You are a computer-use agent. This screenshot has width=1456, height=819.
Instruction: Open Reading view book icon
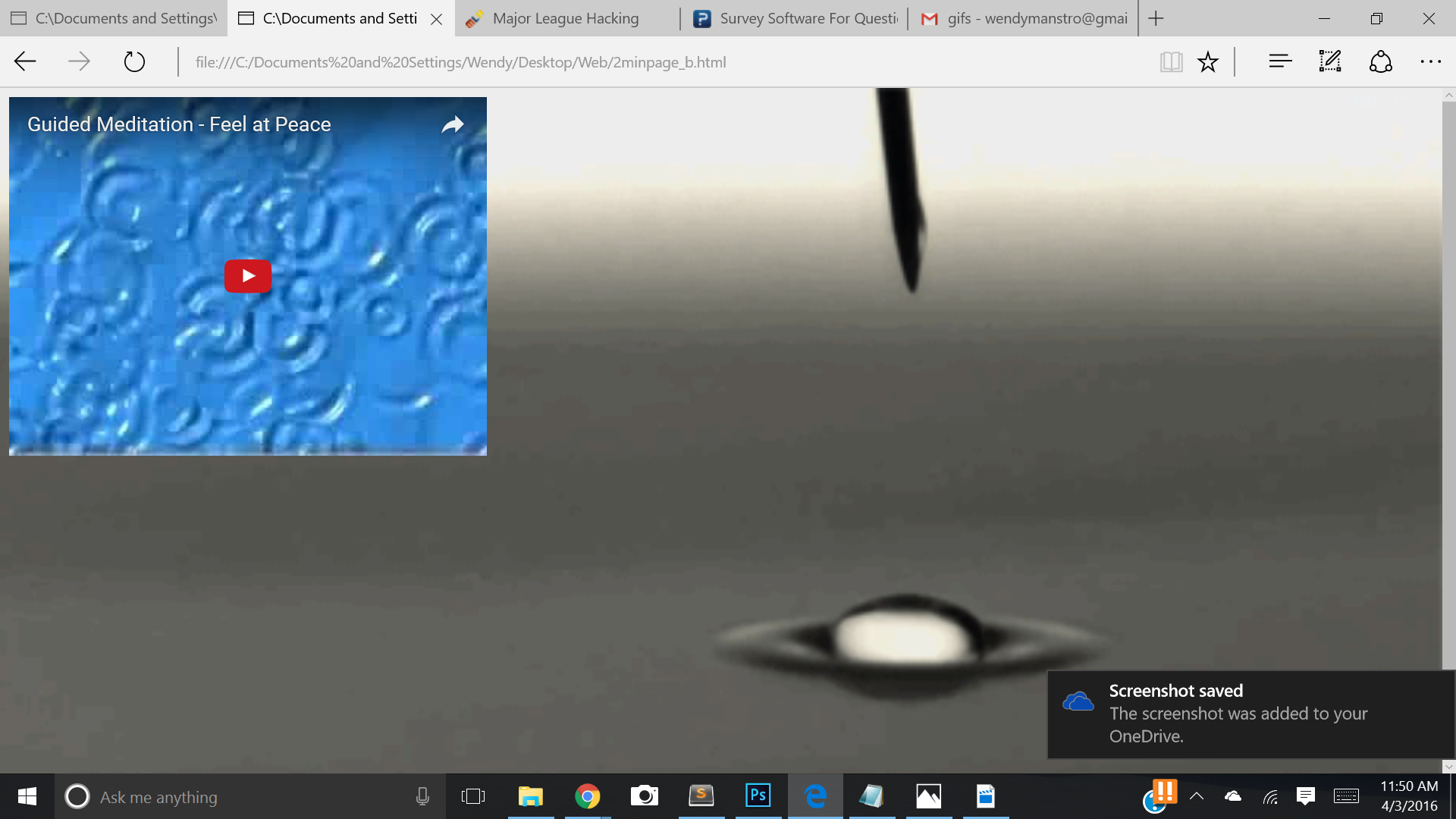1171,61
